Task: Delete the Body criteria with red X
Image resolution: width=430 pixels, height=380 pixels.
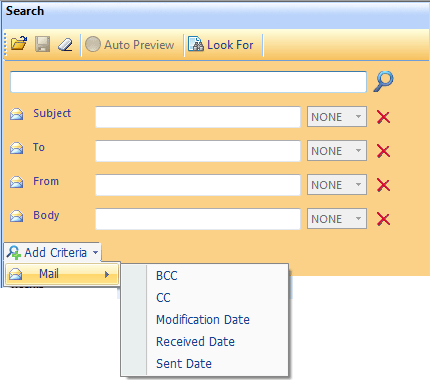Action: (383, 219)
